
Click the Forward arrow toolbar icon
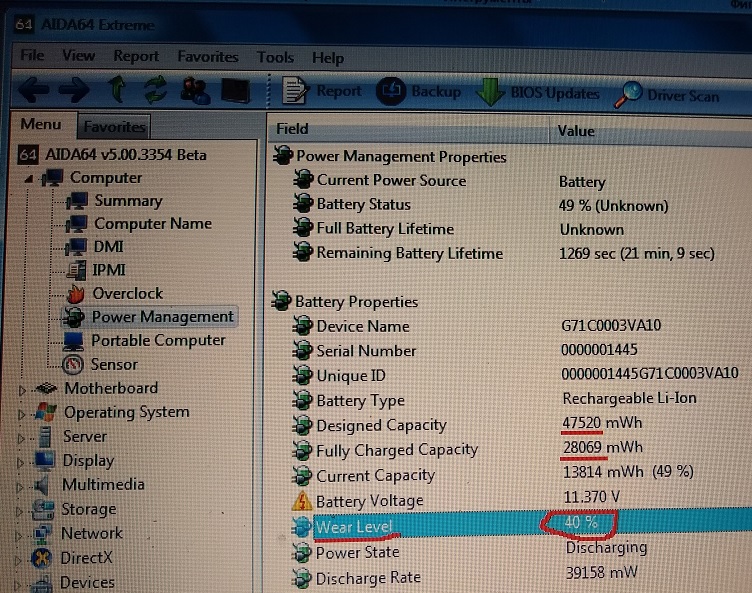(x=74, y=89)
